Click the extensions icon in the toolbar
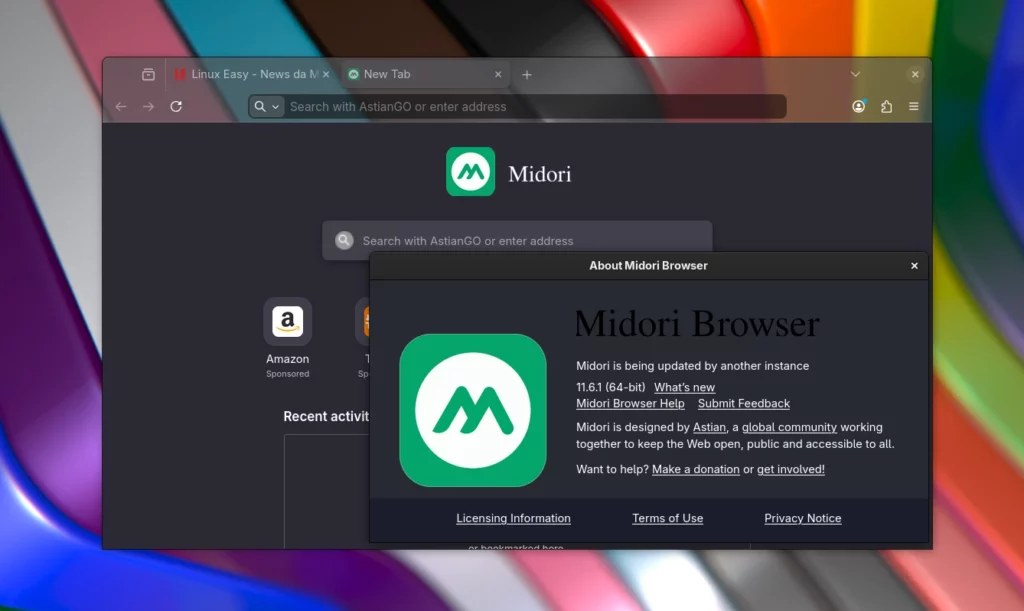The image size is (1024, 611). point(886,106)
